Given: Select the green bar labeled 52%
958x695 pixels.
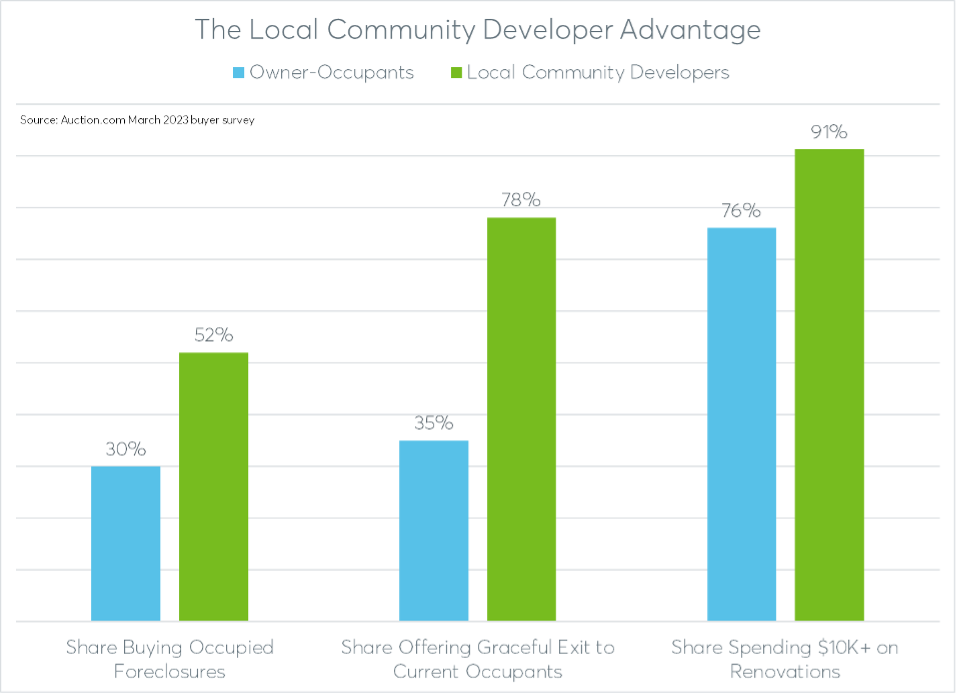Looking at the screenshot, I should (213, 486).
